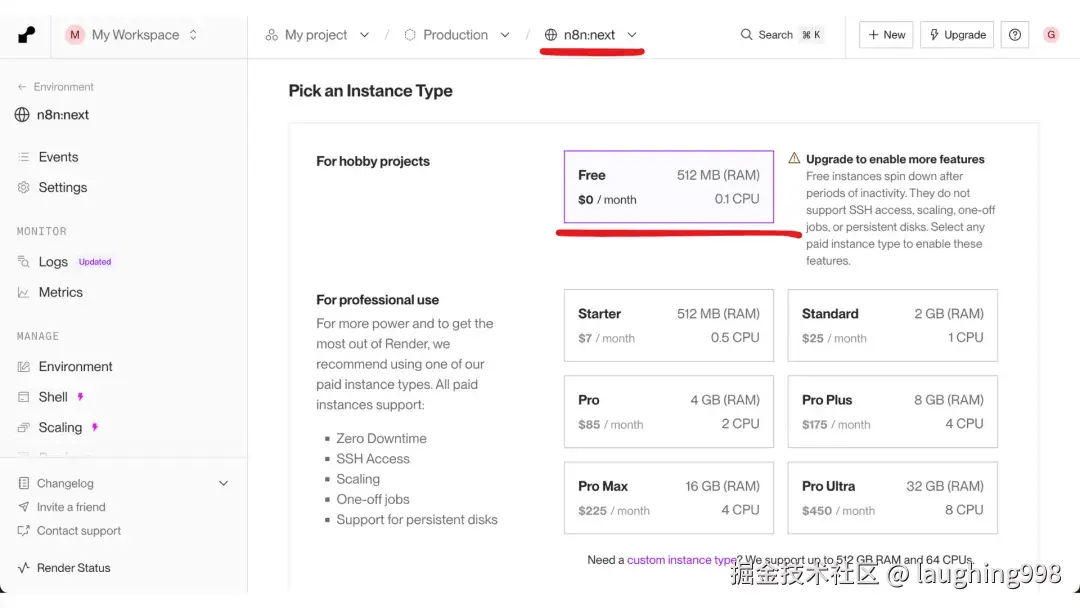
Task: Click the globe icon beside n8n:next breadcrumb
Action: (550, 34)
